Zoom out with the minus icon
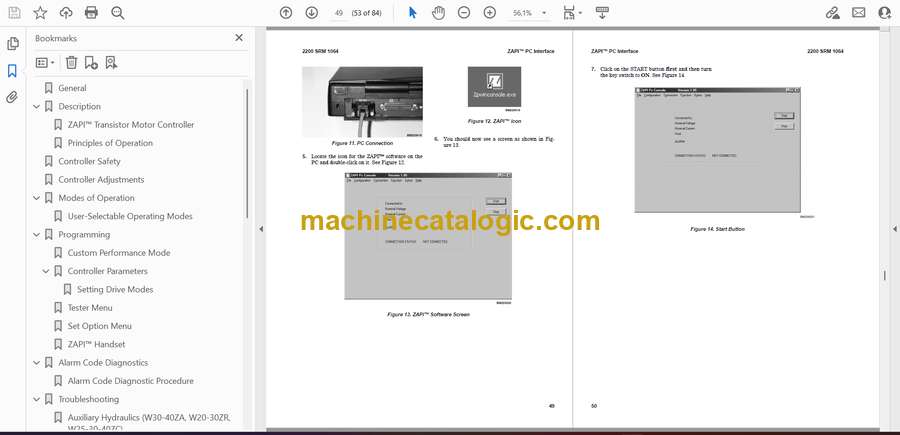900x435 pixels. coord(464,13)
